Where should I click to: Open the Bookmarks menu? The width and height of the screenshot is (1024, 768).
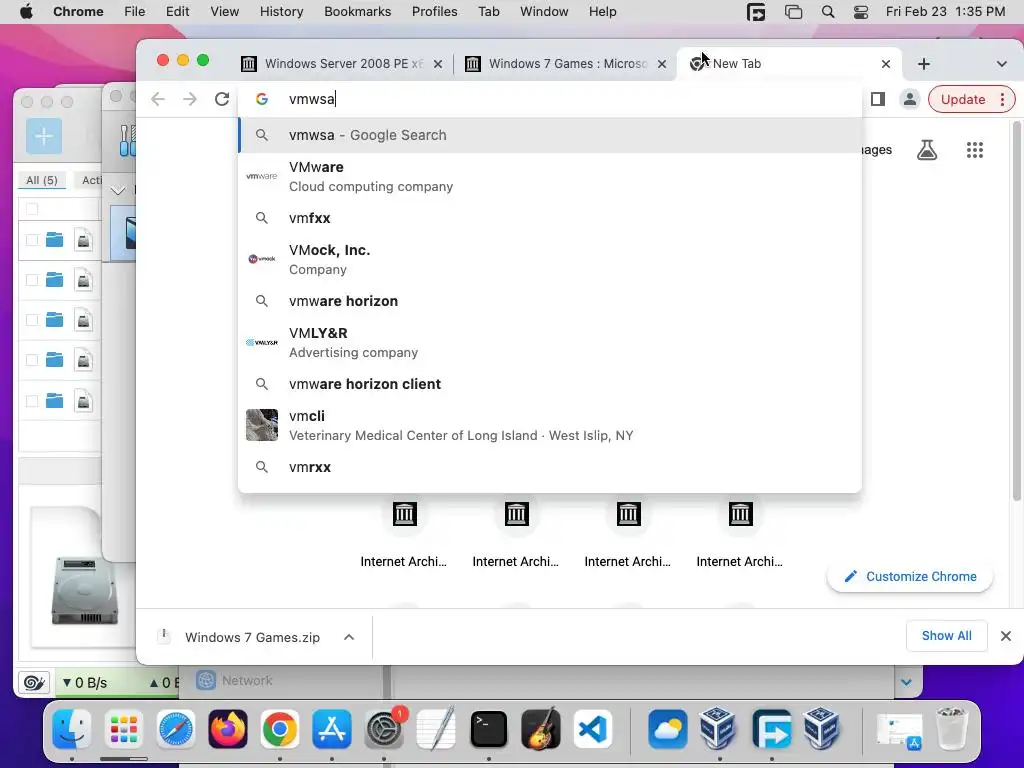click(357, 12)
